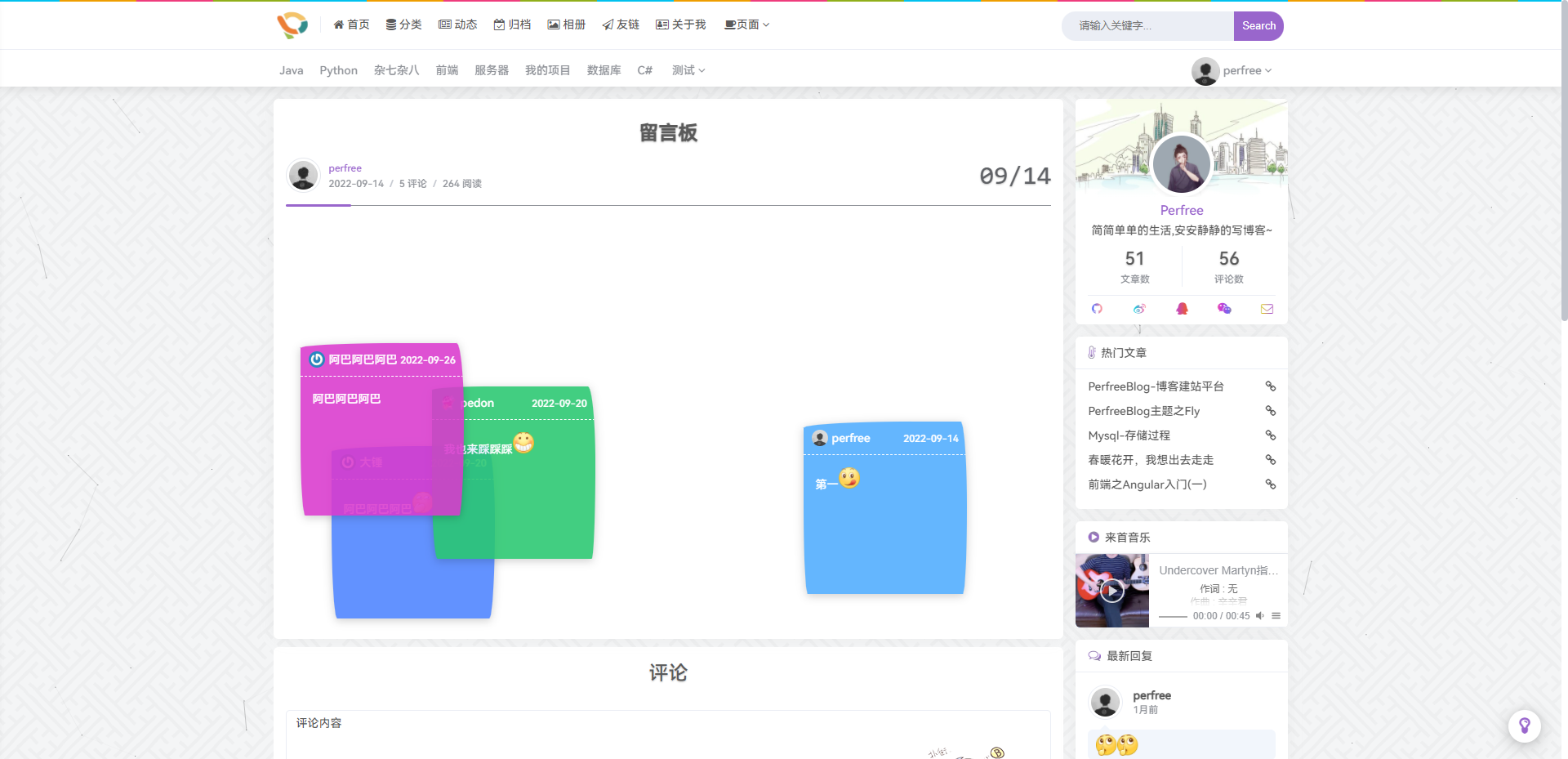Viewport: 1568px width, 759px height.
Task: Click the user avatar in header
Action: point(1205,71)
